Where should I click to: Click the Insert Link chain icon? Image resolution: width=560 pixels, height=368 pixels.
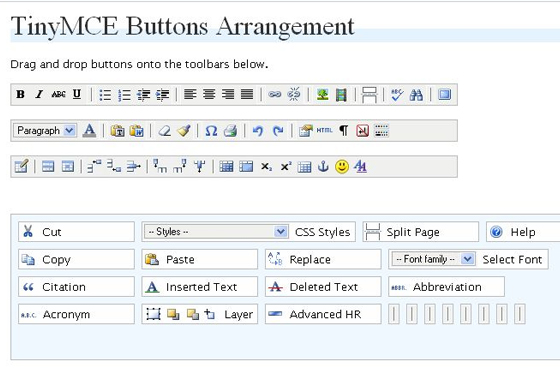(275, 94)
